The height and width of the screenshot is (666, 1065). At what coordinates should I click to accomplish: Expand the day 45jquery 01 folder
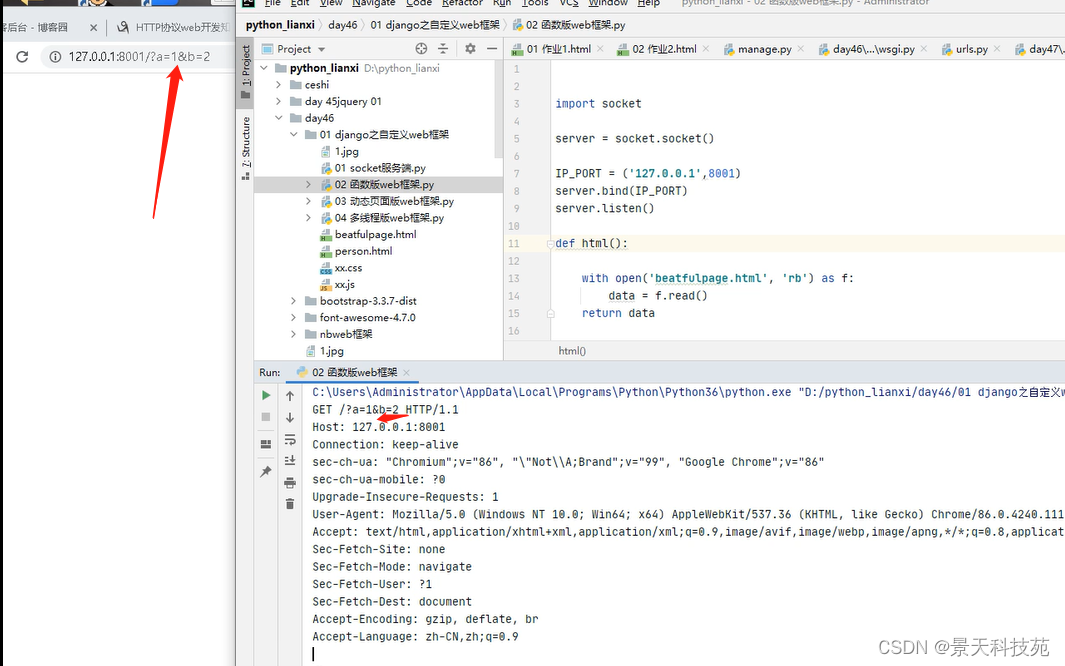pos(278,102)
